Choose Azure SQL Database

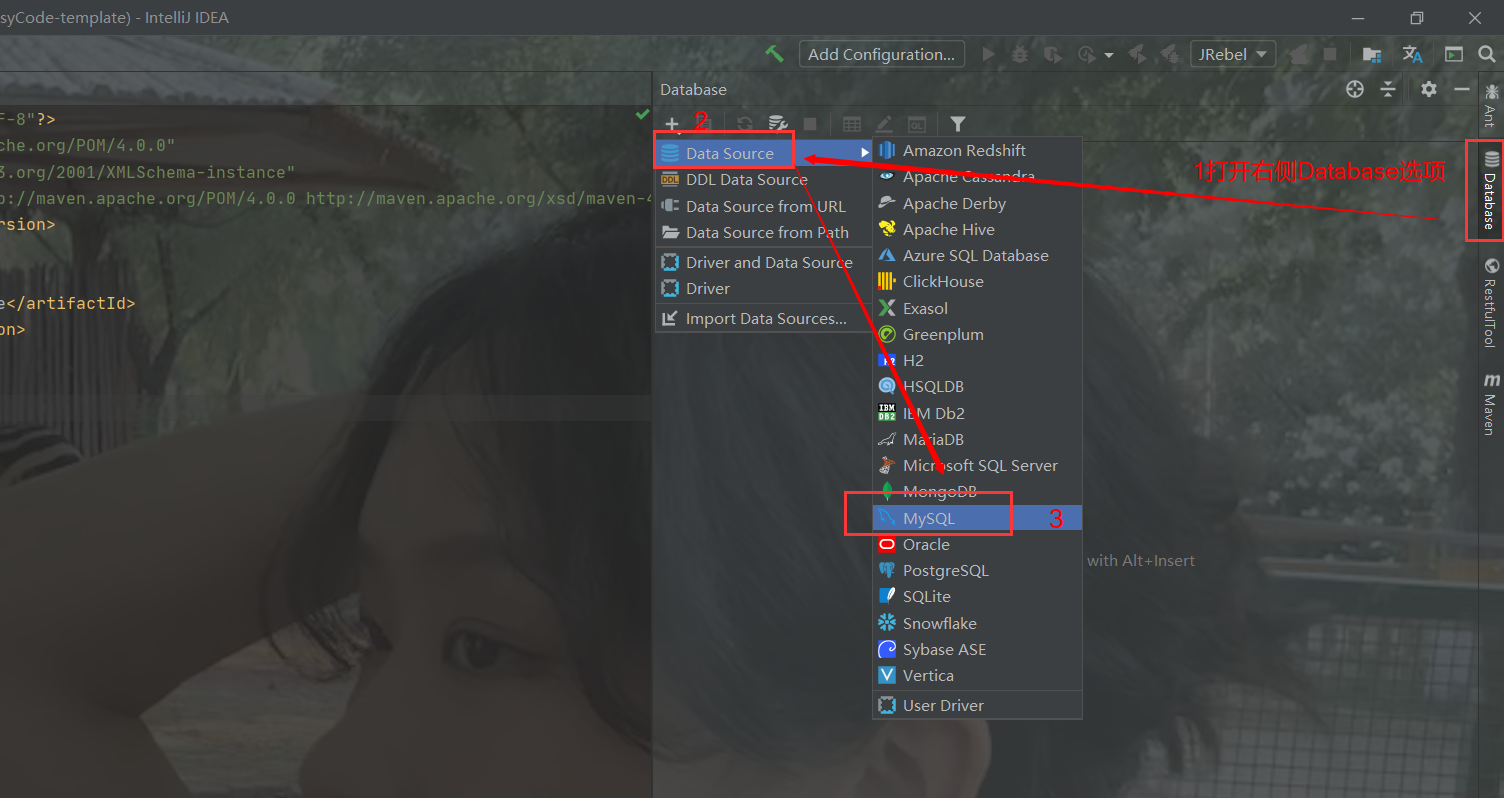point(977,255)
